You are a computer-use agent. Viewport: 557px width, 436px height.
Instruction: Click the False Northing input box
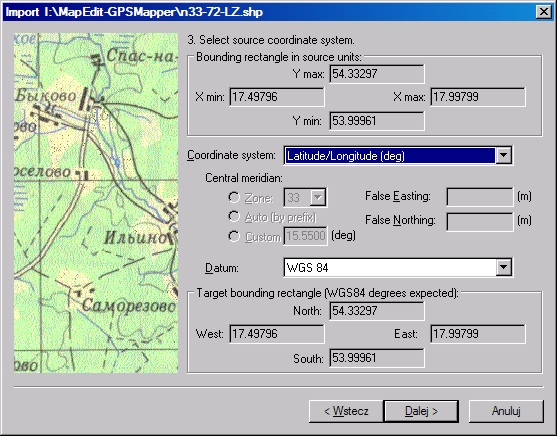click(480, 221)
